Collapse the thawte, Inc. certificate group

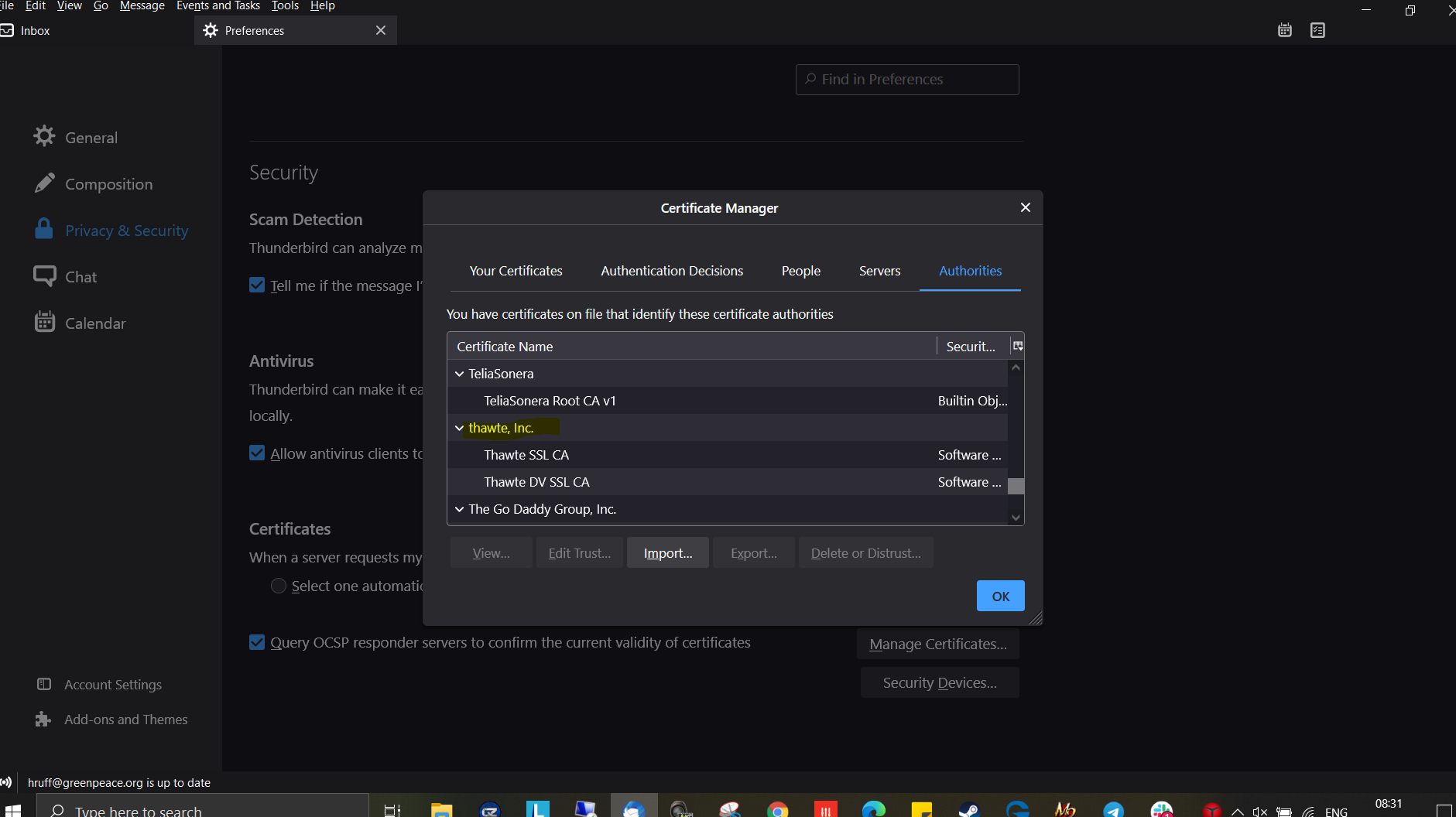[x=460, y=428]
